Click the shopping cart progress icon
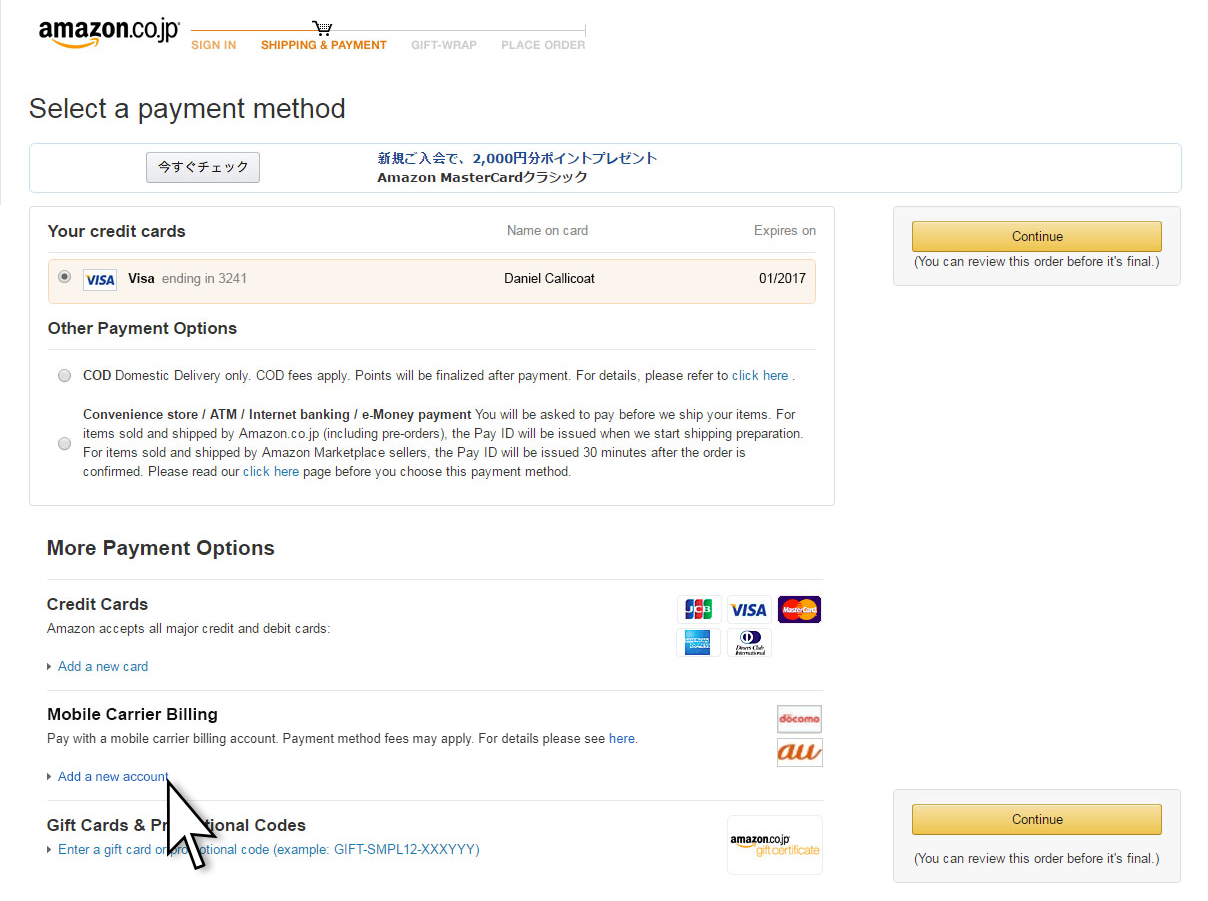The width and height of the screenshot is (1208, 901). [322, 28]
